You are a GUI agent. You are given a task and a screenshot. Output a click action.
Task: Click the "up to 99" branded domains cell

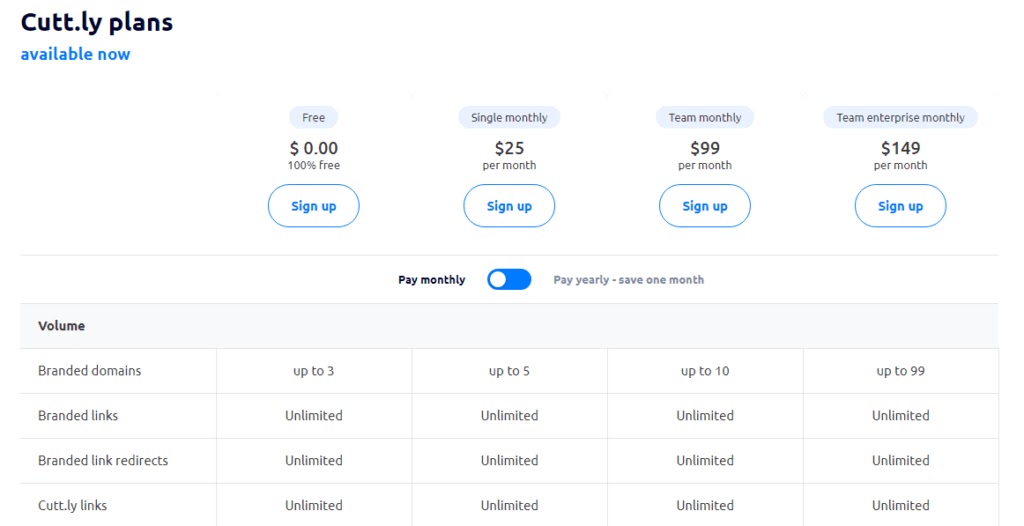(x=900, y=371)
